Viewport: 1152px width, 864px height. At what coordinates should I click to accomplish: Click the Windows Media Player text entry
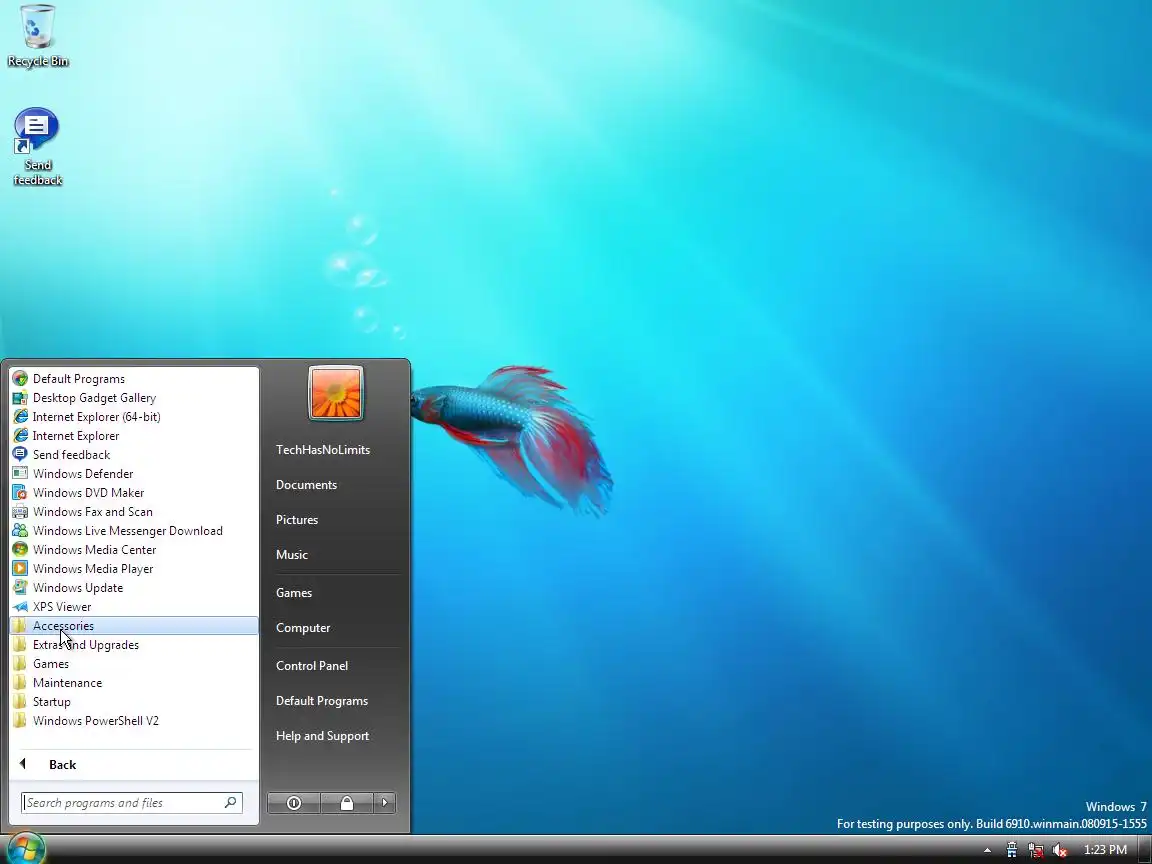tap(93, 569)
